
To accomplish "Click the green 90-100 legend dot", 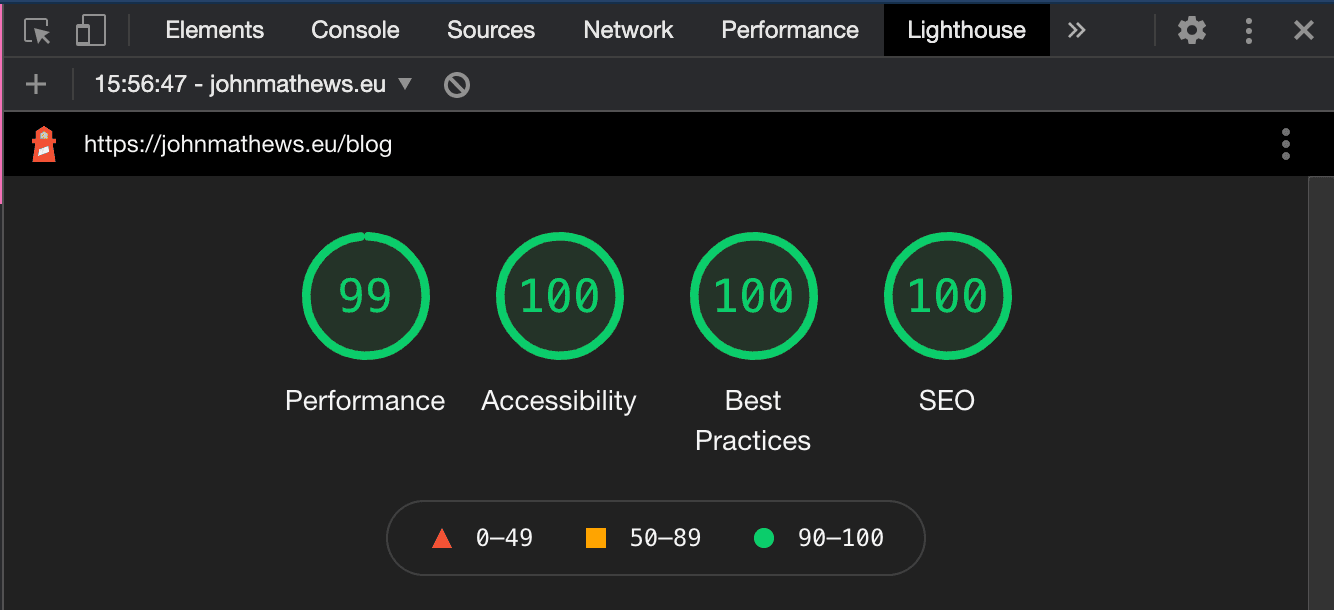I will coord(764,538).
